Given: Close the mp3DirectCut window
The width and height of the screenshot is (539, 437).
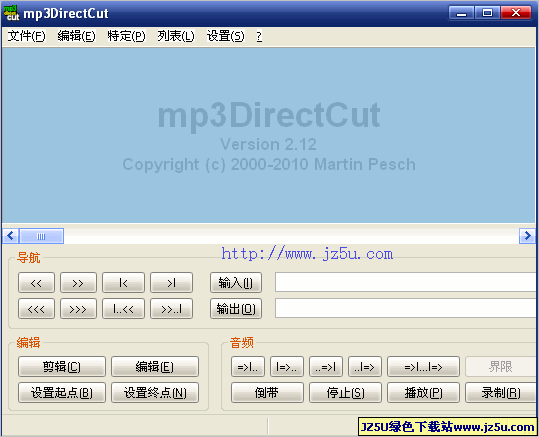Looking at the screenshot, I should point(516,13).
